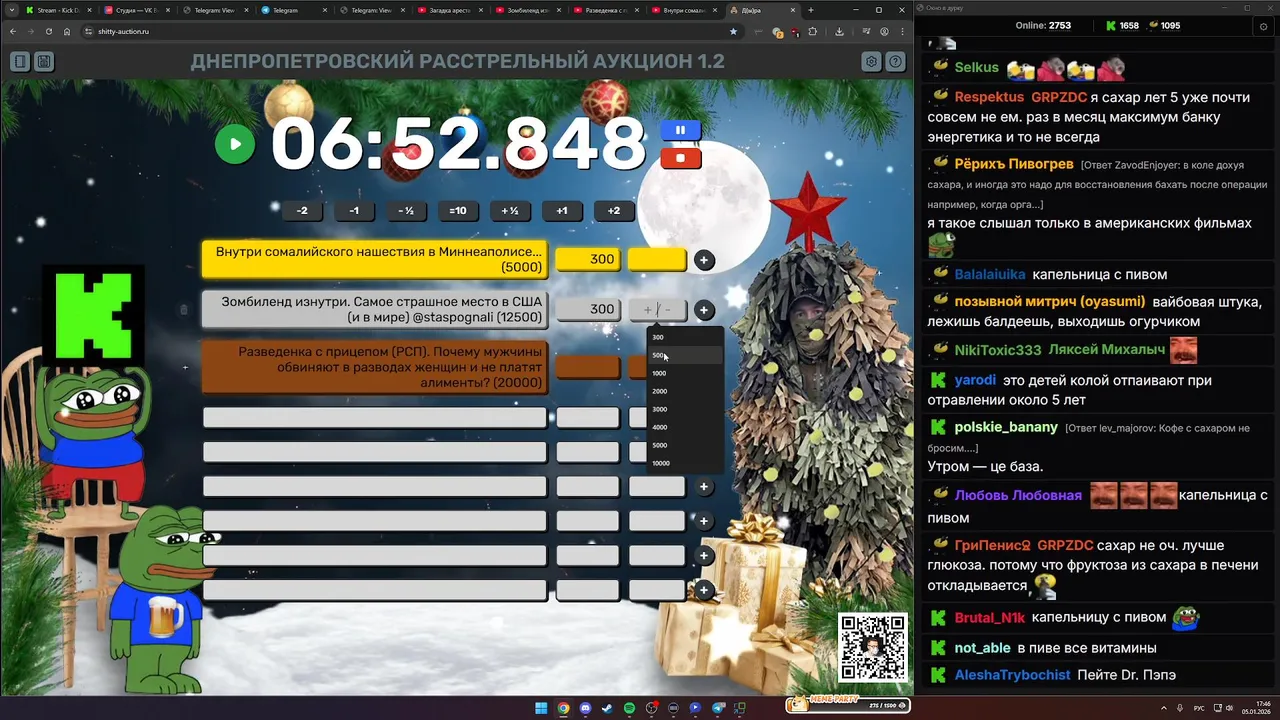This screenshot has width=1280, height=720.
Task: Click the Meme Party progress widget
Action: [848, 705]
